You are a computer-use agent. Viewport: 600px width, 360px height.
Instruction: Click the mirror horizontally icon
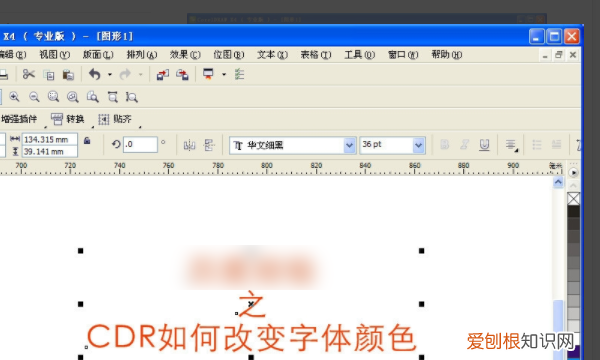click(x=189, y=145)
